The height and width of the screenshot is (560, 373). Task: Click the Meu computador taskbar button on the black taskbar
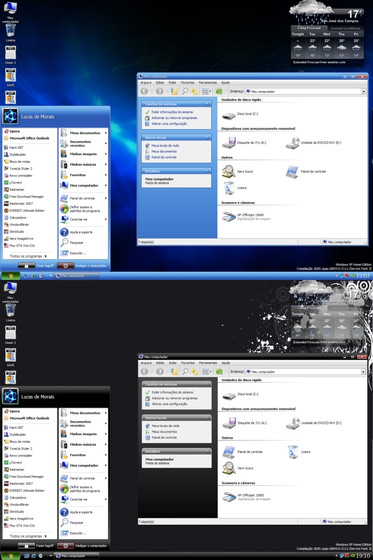(76, 556)
